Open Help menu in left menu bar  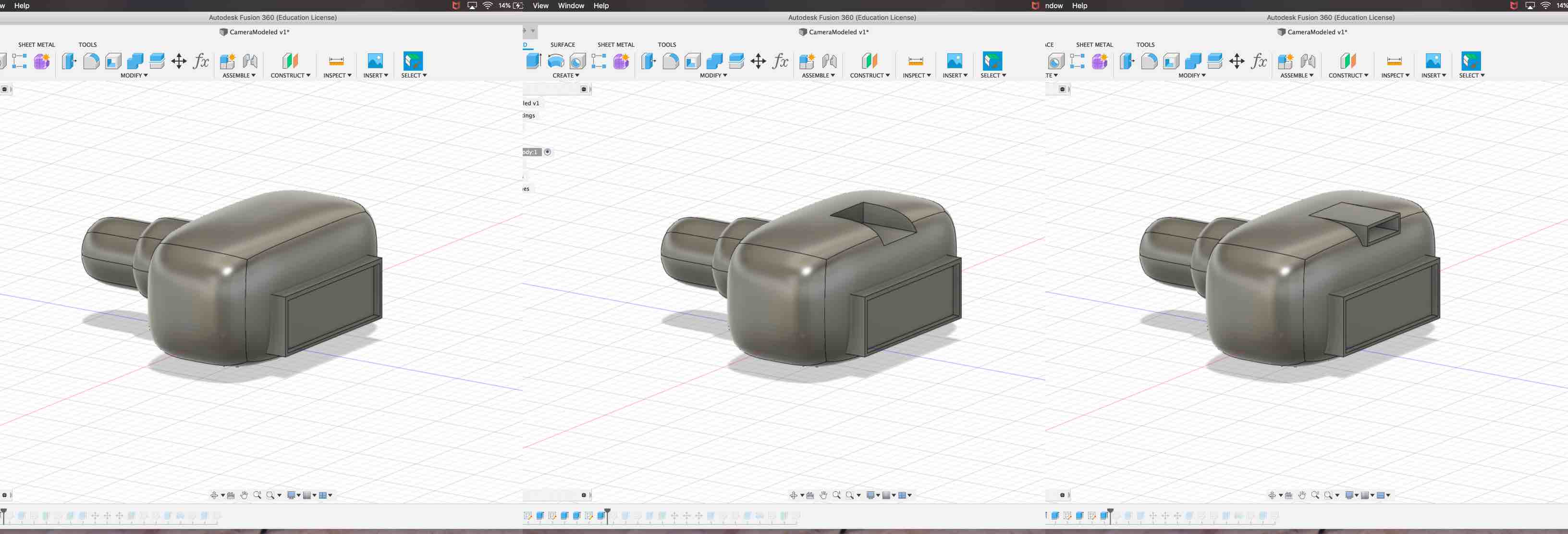coord(21,5)
